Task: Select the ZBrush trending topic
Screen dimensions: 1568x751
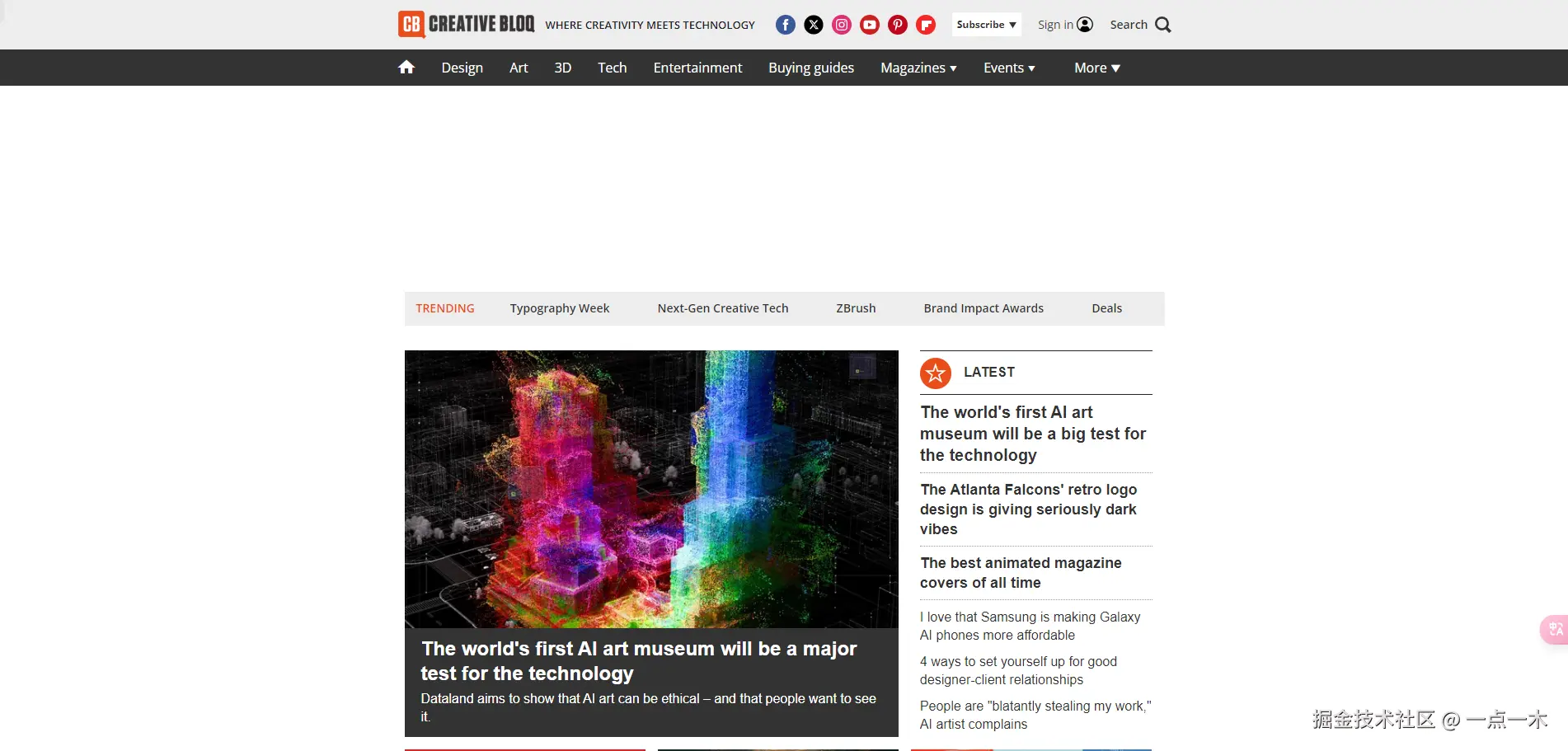Action: [x=855, y=307]
